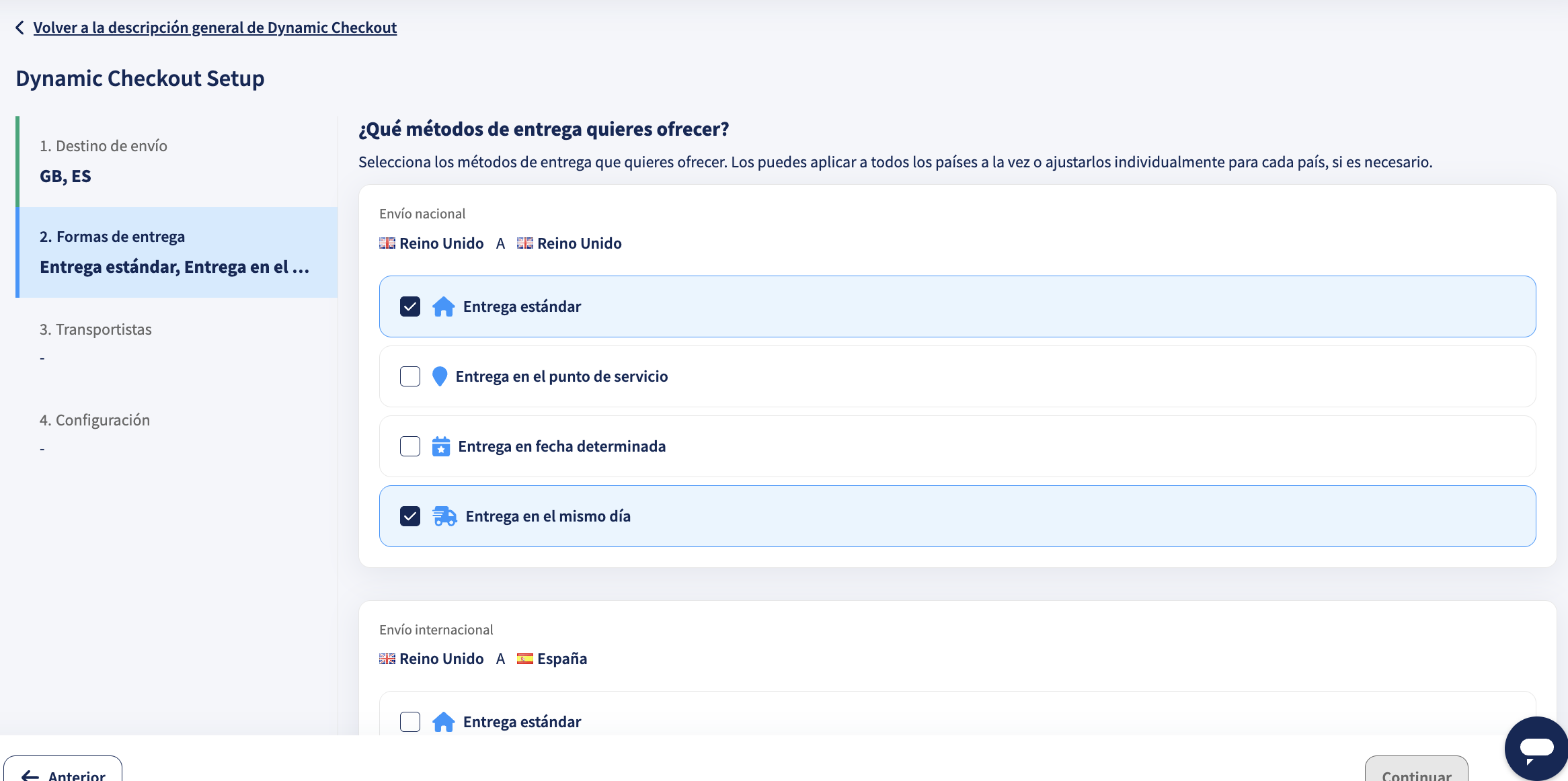
Task: Open step 3 Transportistas
Action: pyautogui.click(x=177, y=343)
